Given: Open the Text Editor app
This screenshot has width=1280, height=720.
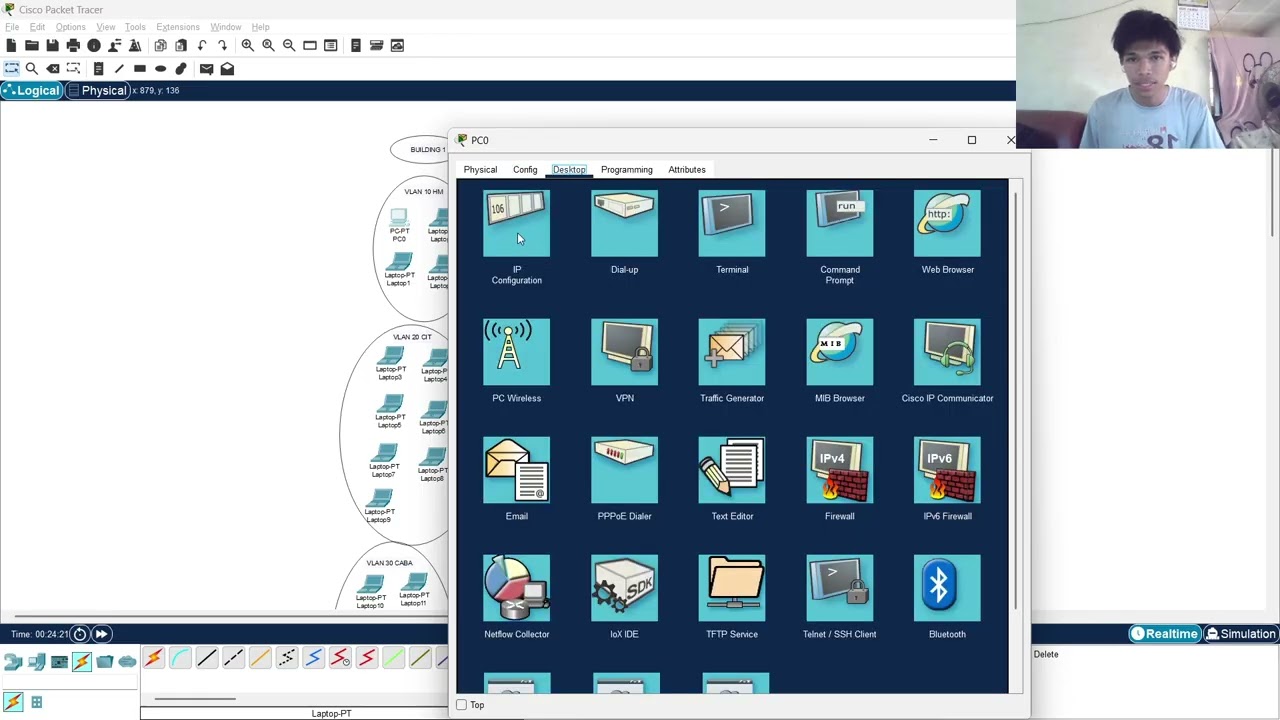Looking at the screenshot, I should click(x=732, y=470).
